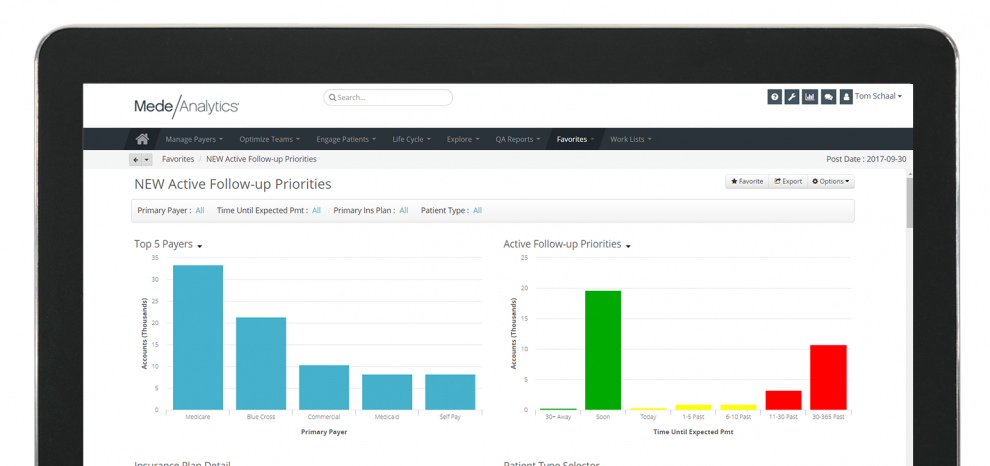Change Primary Ins Plan All link
Viewport: 990px width, 466px height.
[x=403, y=211]
